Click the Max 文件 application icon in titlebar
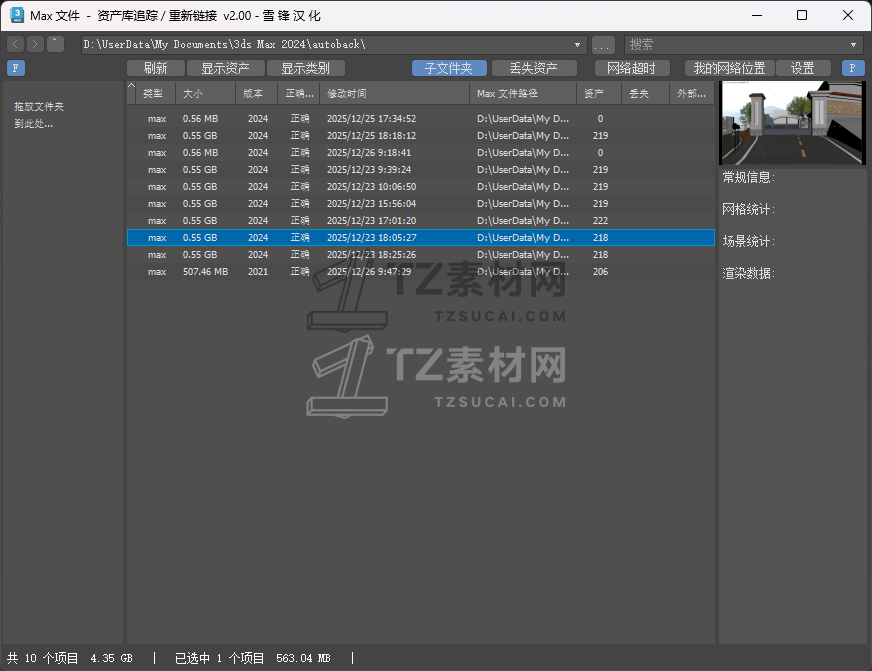872x671 pixels. 14,15
